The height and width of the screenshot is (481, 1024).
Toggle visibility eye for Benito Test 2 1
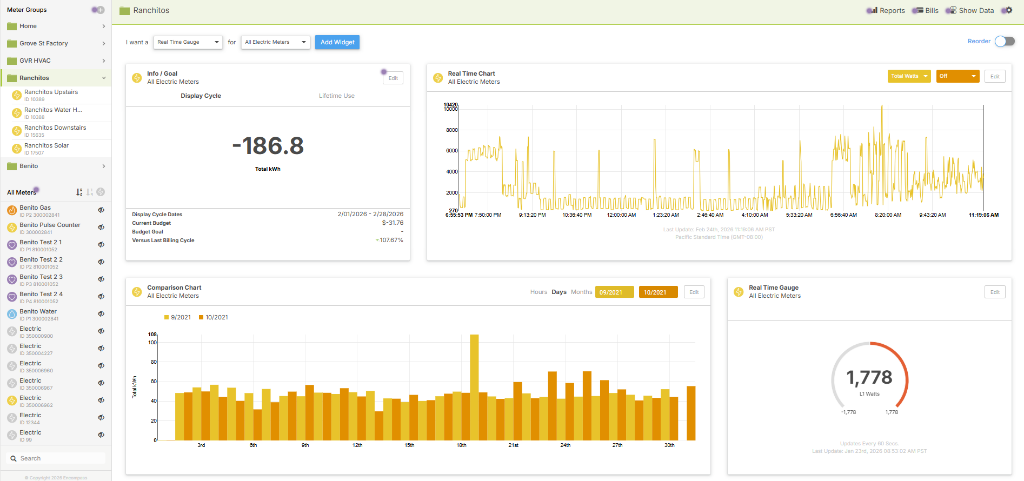tap(101, 245)
